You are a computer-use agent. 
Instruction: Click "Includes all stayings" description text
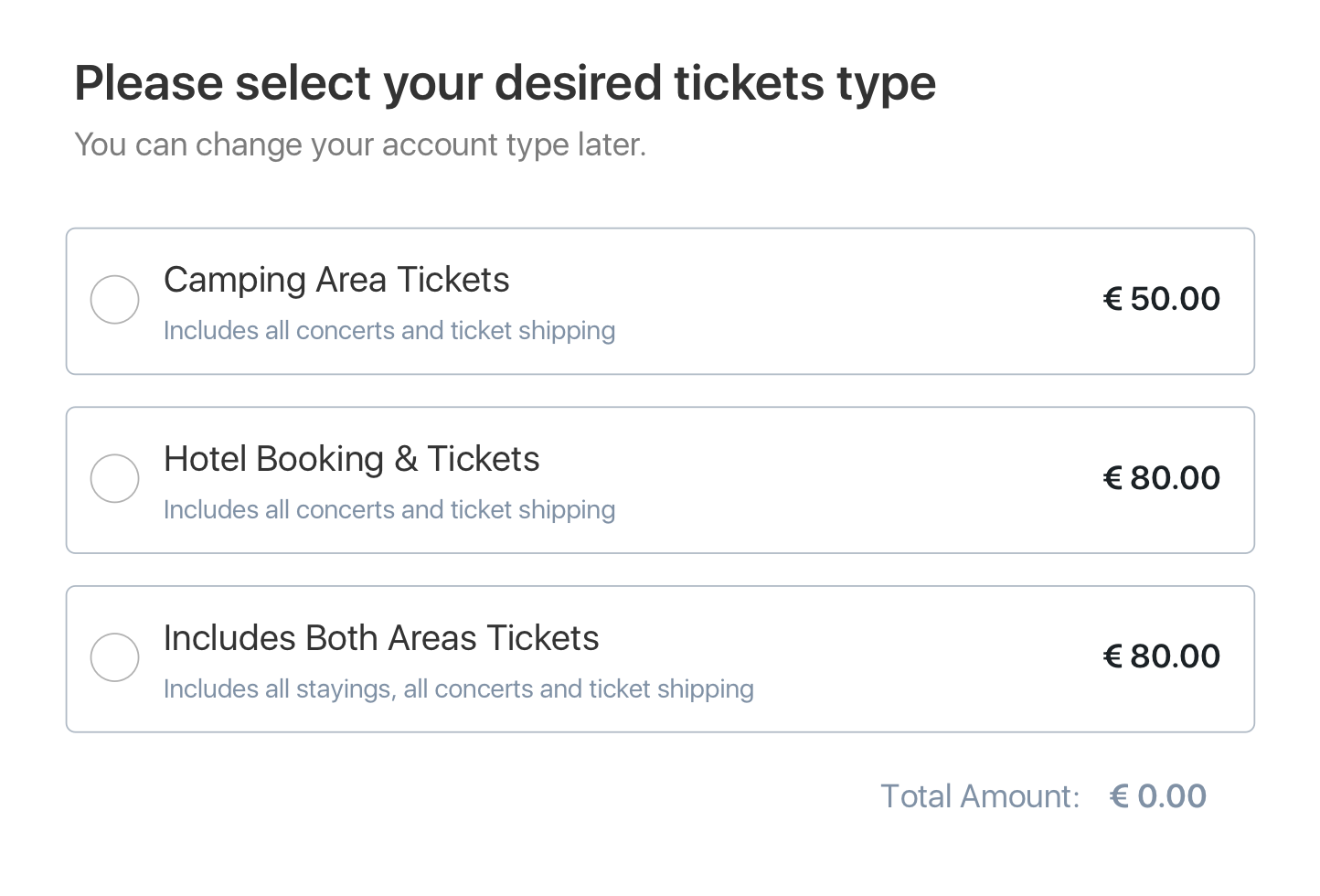[x=458, y=689]
